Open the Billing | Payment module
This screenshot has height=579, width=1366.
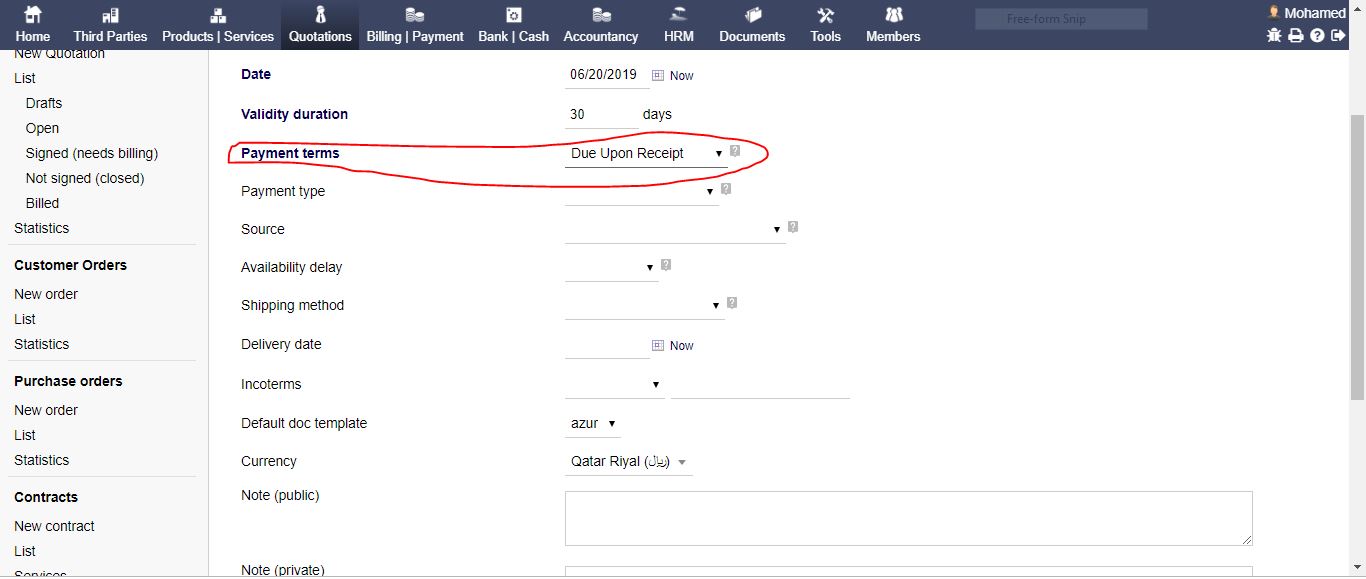pyautogui.click(x=415, y=25)
